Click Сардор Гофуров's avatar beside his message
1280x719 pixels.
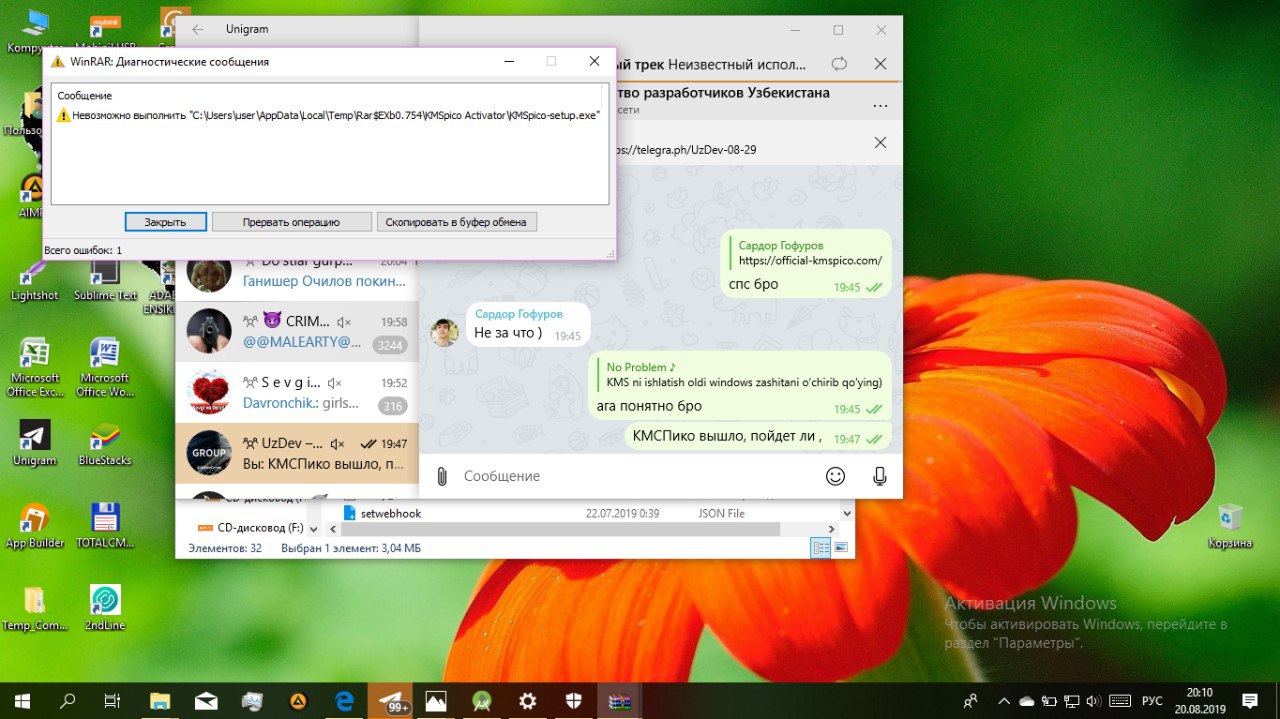pyautogui.click(x=444, y=332)
